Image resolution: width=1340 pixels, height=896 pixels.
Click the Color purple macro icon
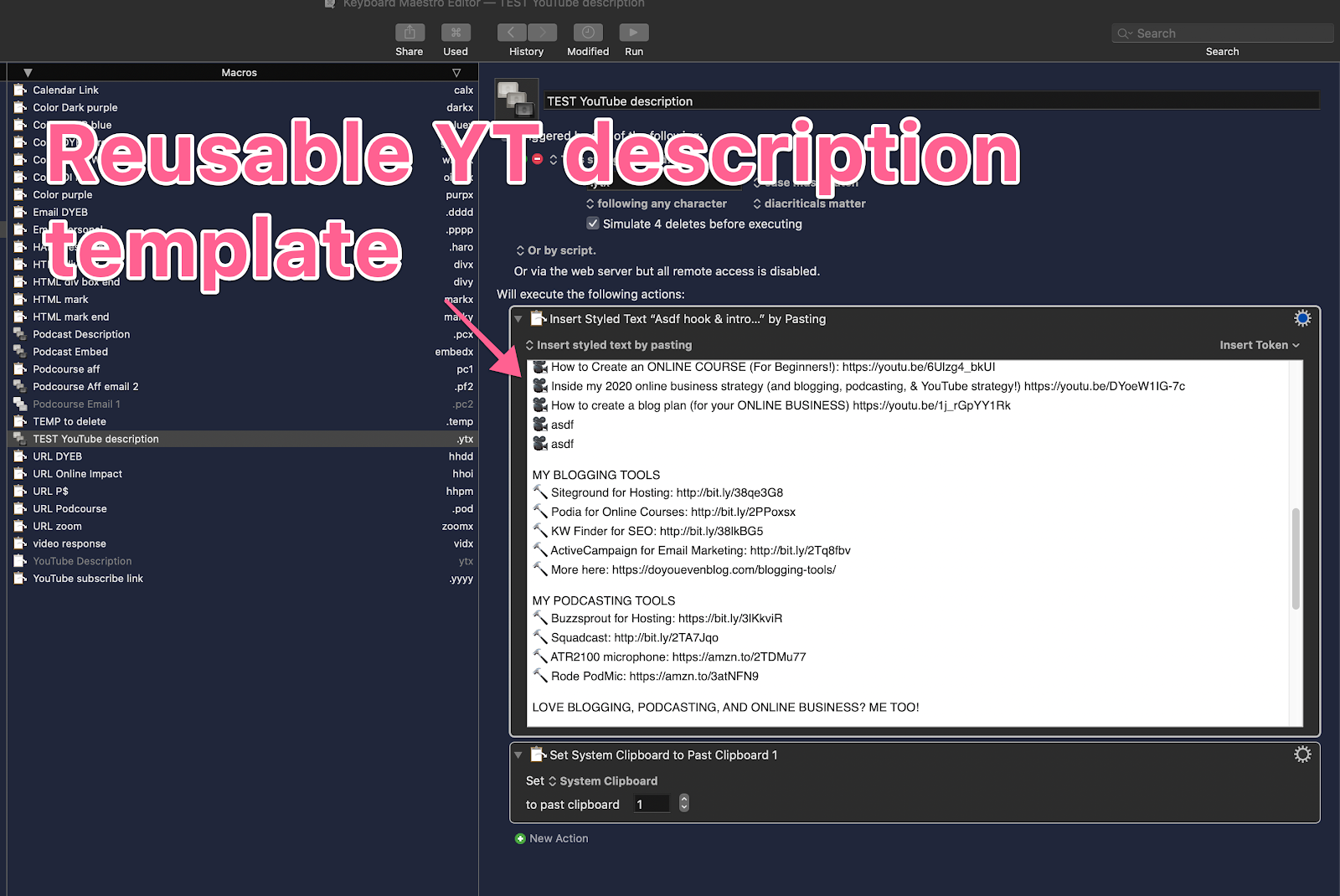[20, 194]
